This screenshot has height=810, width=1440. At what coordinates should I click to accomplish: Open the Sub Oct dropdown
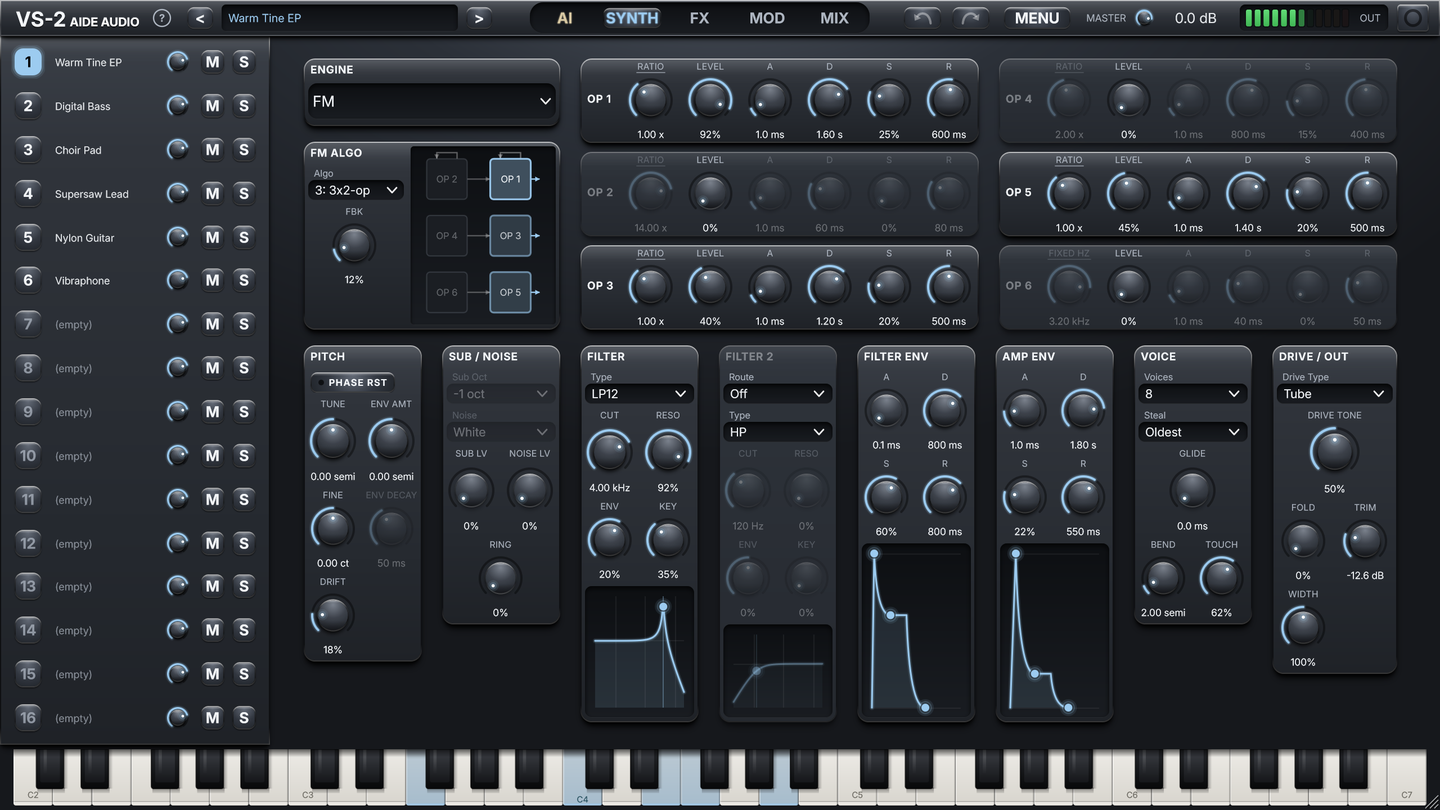coord(500,393)
